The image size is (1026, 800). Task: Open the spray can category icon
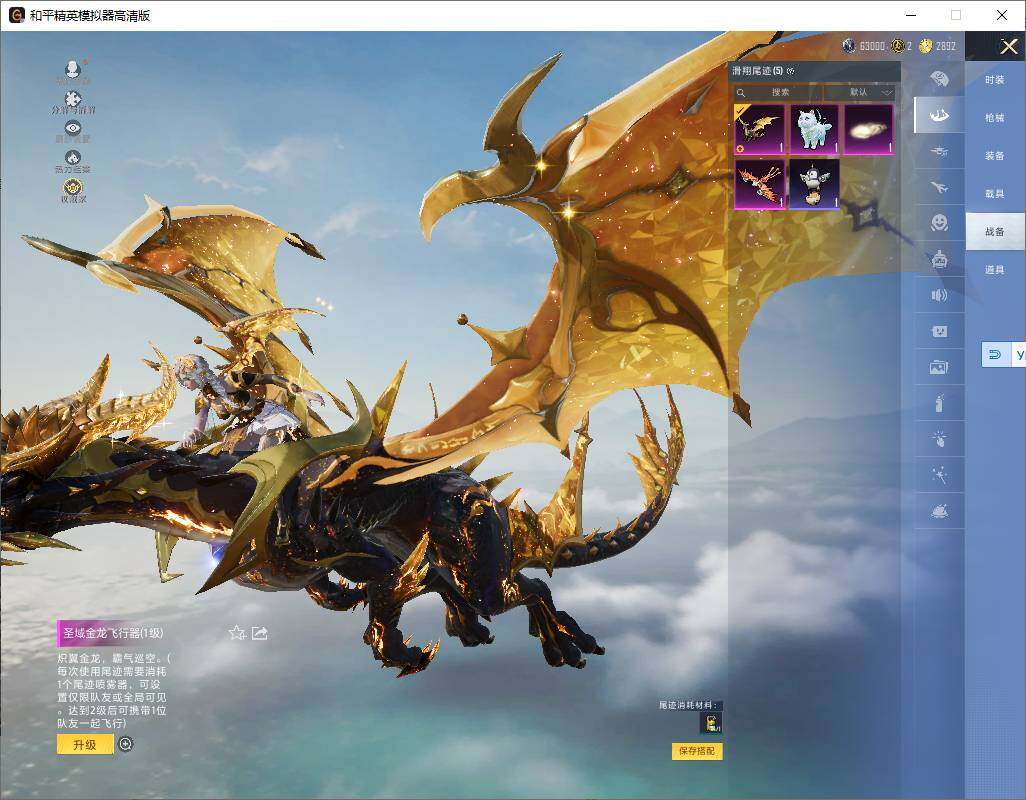click(939, 403)
